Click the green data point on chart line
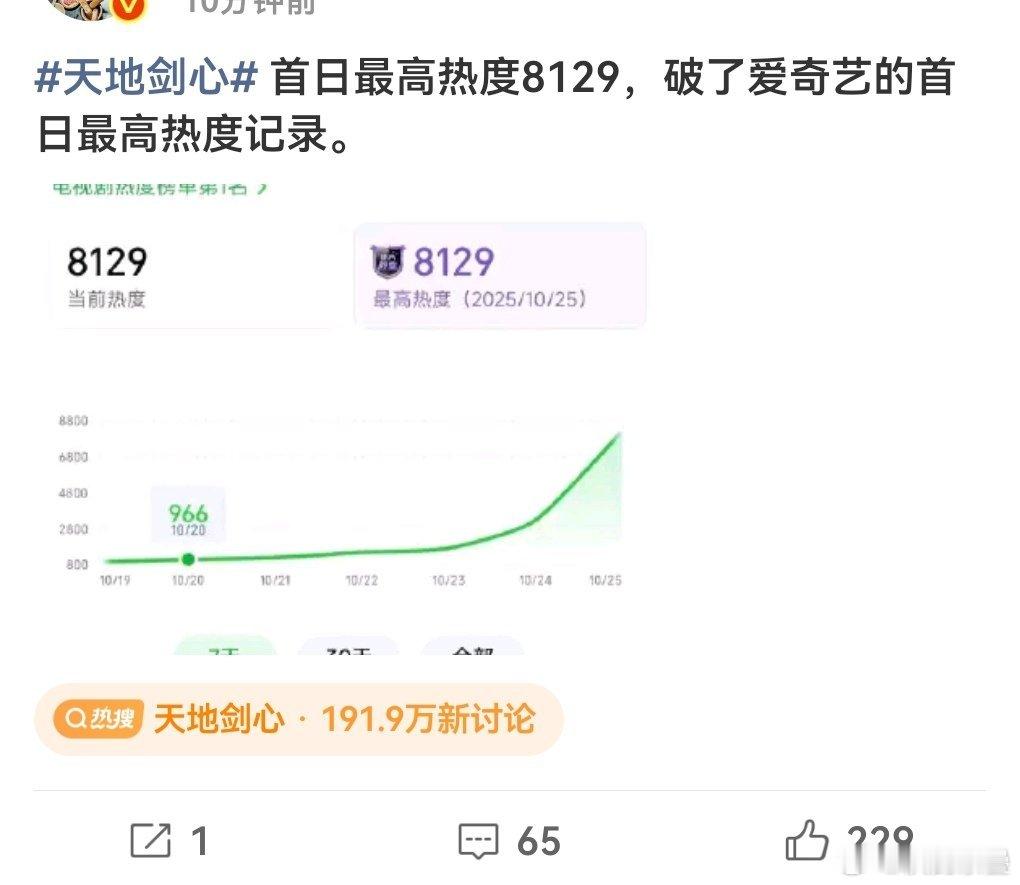This screenshot has width=1020, height=885. coord(188,560)
